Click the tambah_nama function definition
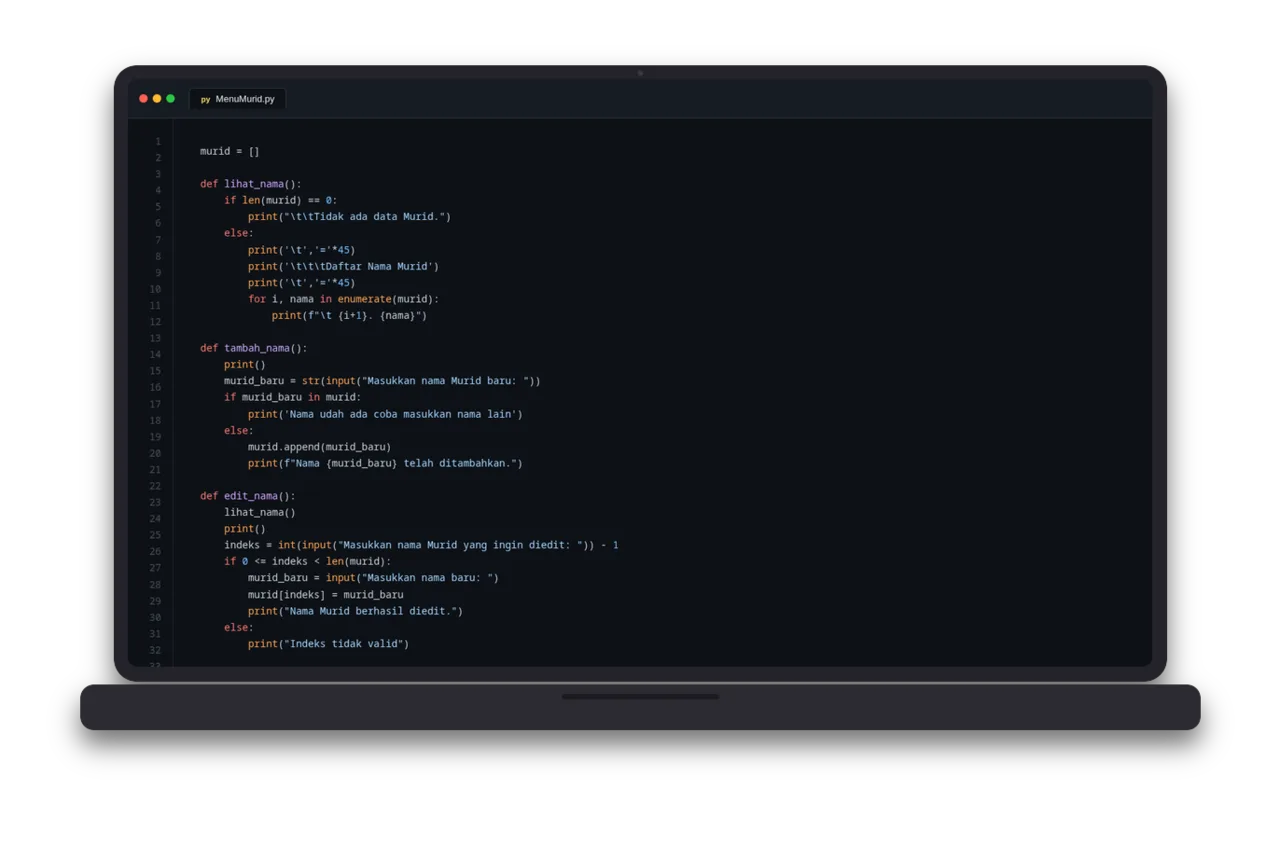The image size is (1280, 843). click(x=253, y=348)
